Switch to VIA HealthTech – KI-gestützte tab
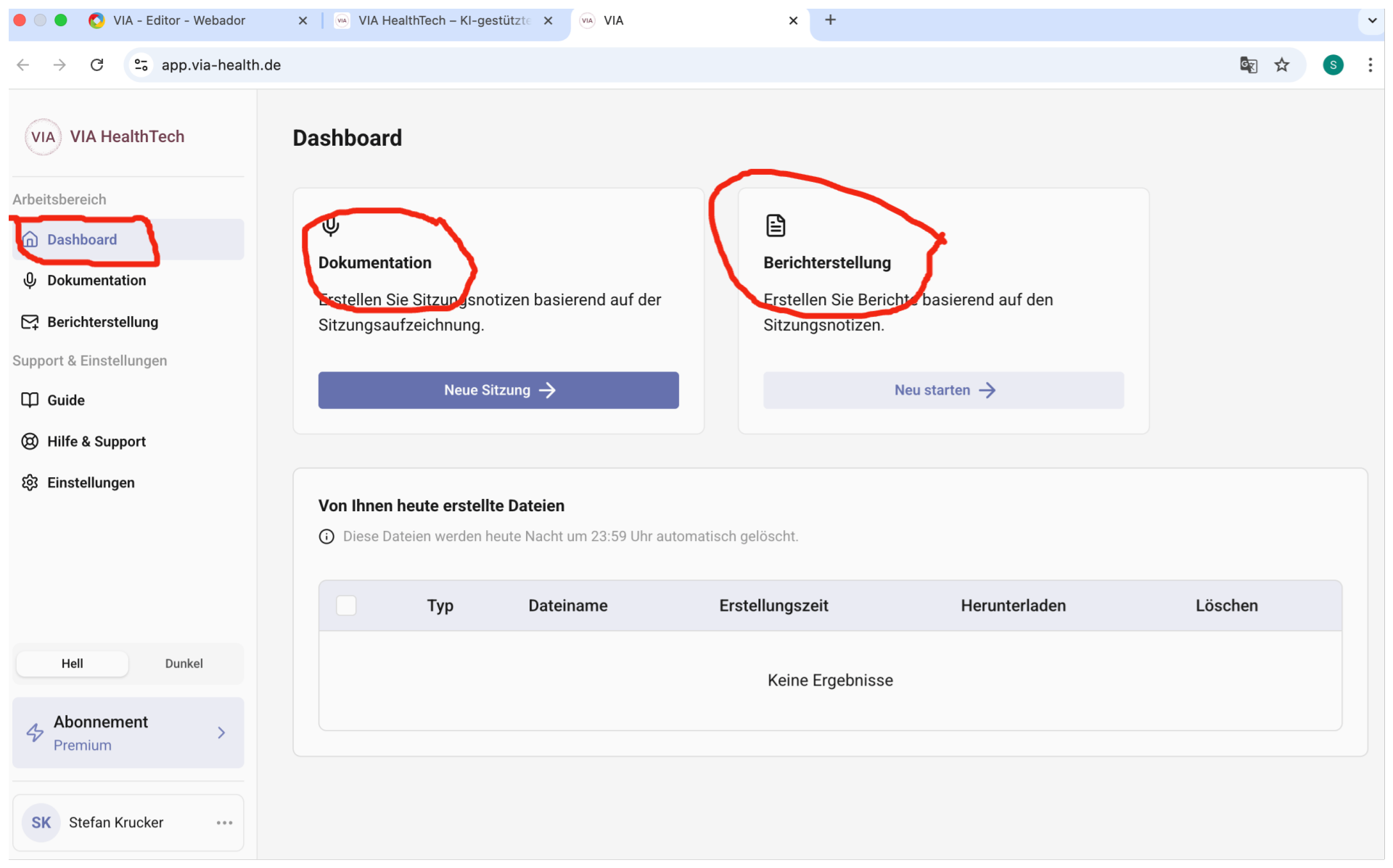1393x868 pixels. coord(444,20)
